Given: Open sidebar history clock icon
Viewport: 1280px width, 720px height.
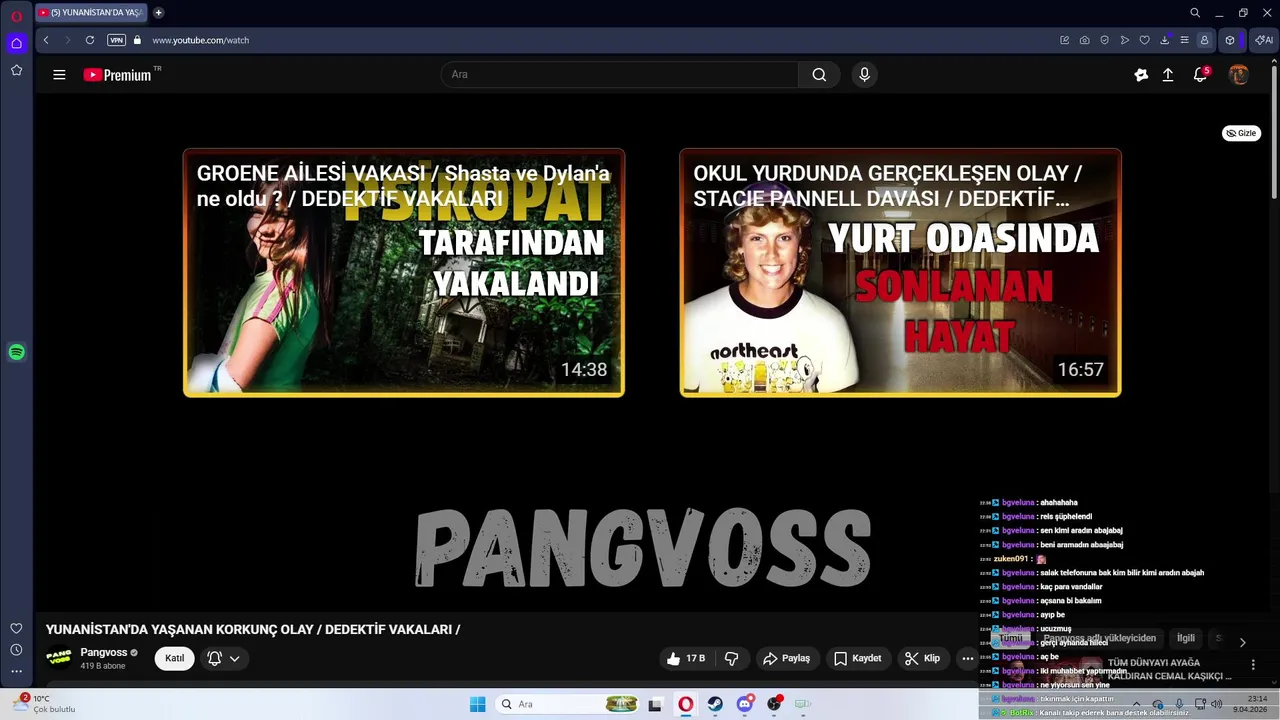Looking at the screenshot, I should pyautogui.click(x=16, y=650).
